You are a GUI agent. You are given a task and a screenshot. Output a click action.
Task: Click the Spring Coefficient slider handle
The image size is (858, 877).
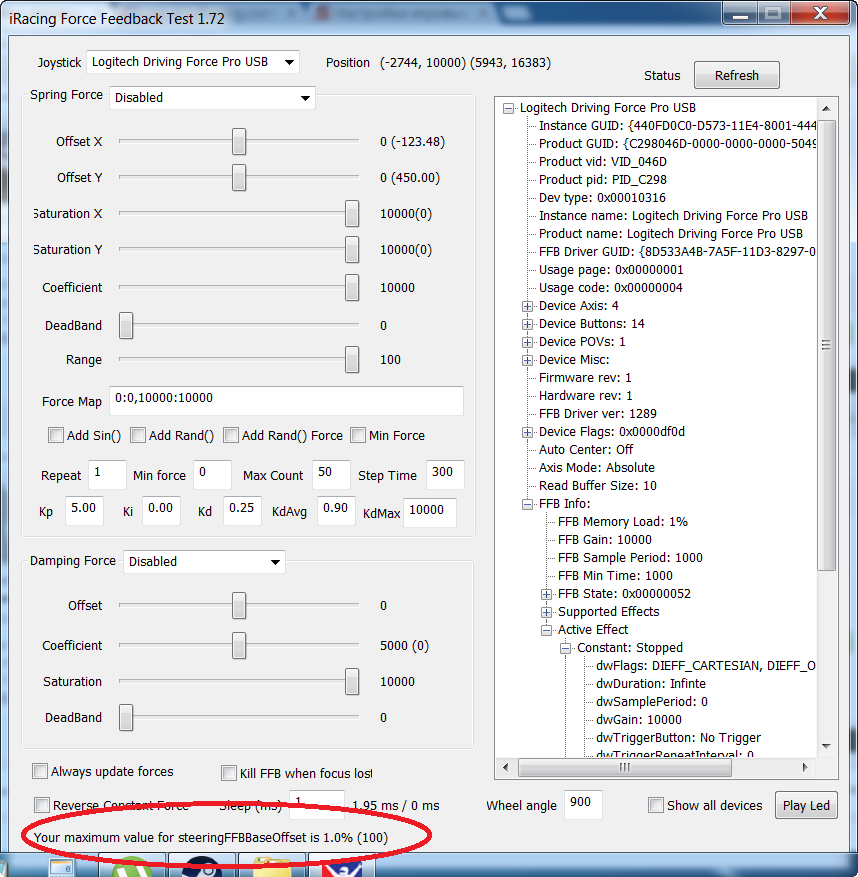pyautogui.click(x=352, y=288)
